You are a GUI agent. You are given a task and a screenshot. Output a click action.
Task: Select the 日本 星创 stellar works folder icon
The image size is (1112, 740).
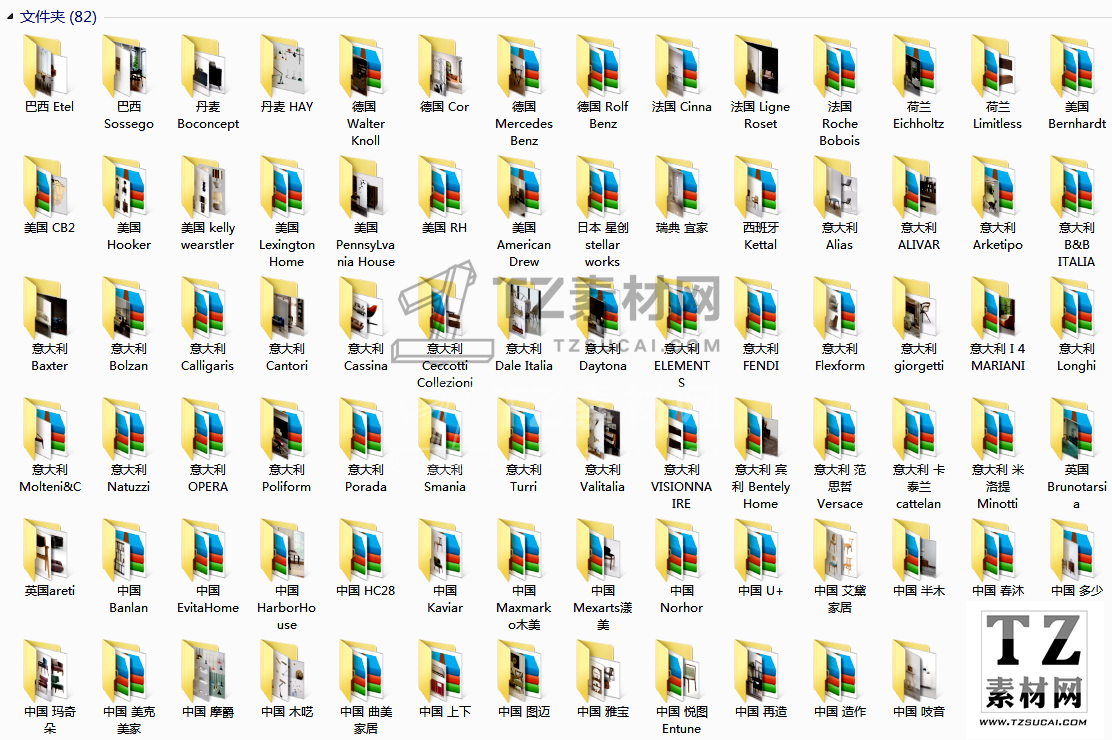click(x=601, y=187)
